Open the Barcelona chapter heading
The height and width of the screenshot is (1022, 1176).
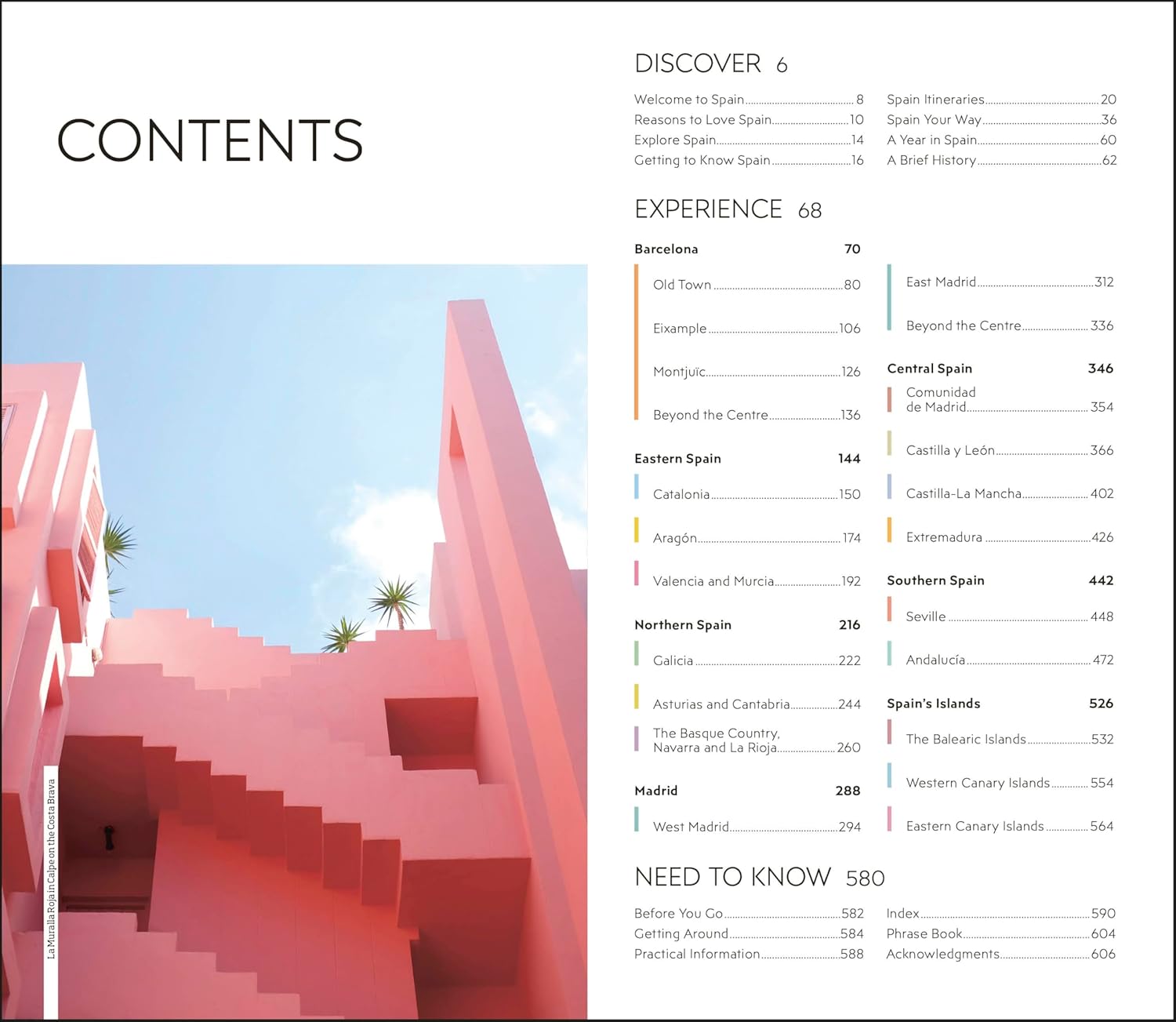coord(666,249)
